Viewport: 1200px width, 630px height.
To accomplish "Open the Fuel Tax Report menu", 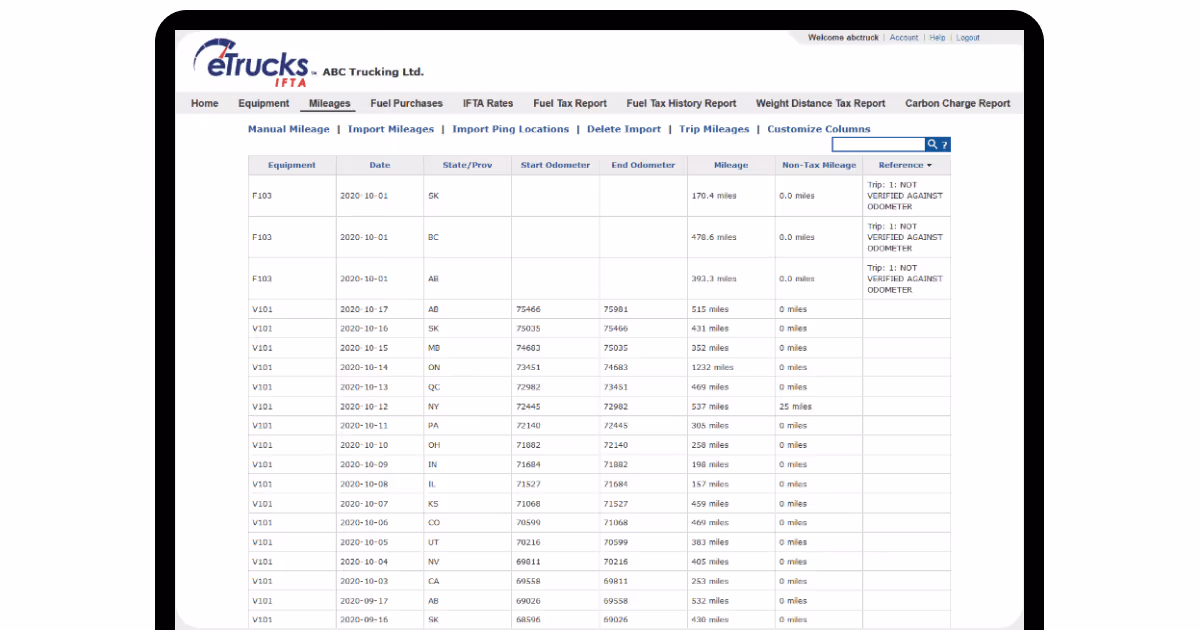I will pos(570,103).
